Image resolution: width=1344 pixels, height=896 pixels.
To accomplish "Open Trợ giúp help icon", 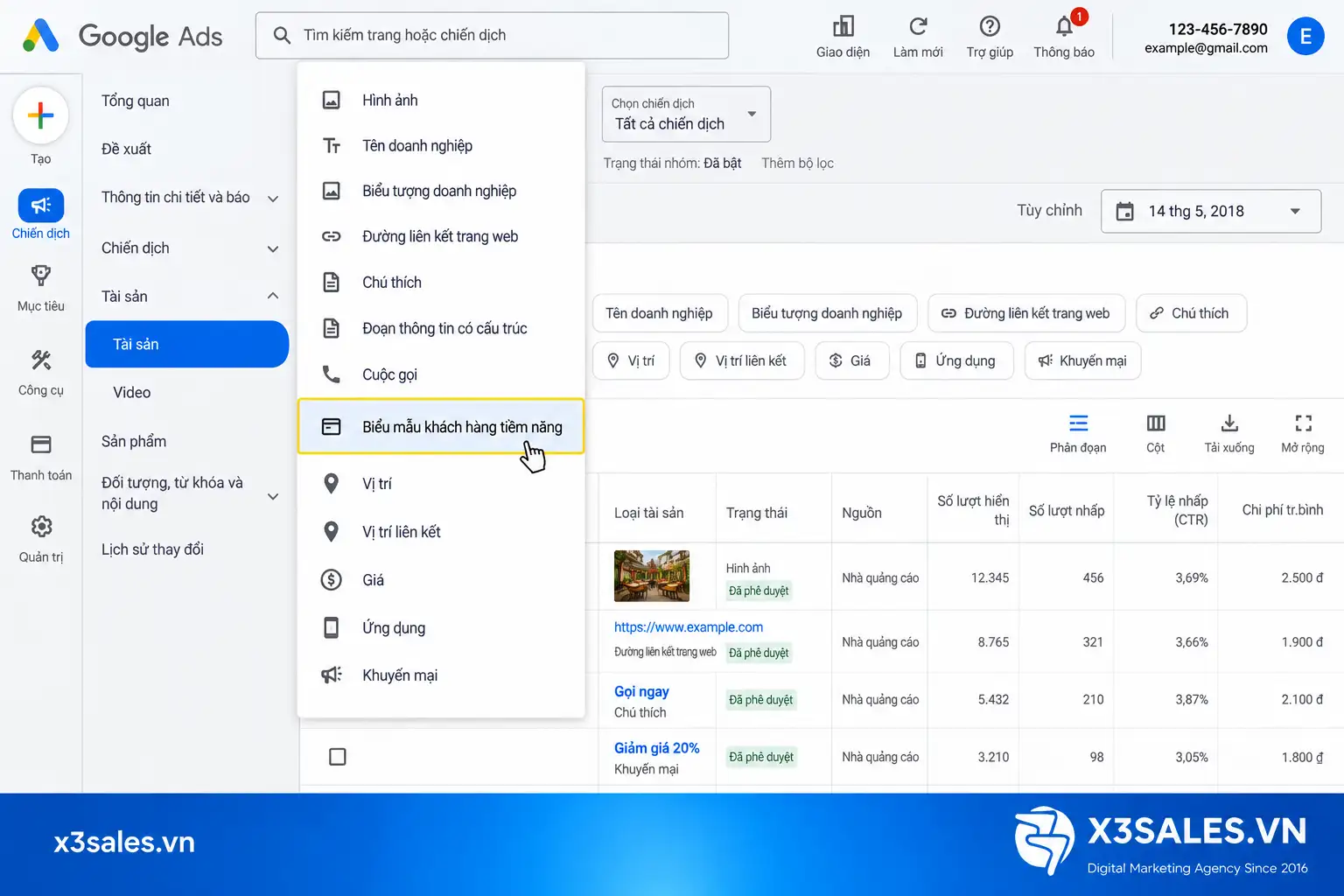I will 990,26.
